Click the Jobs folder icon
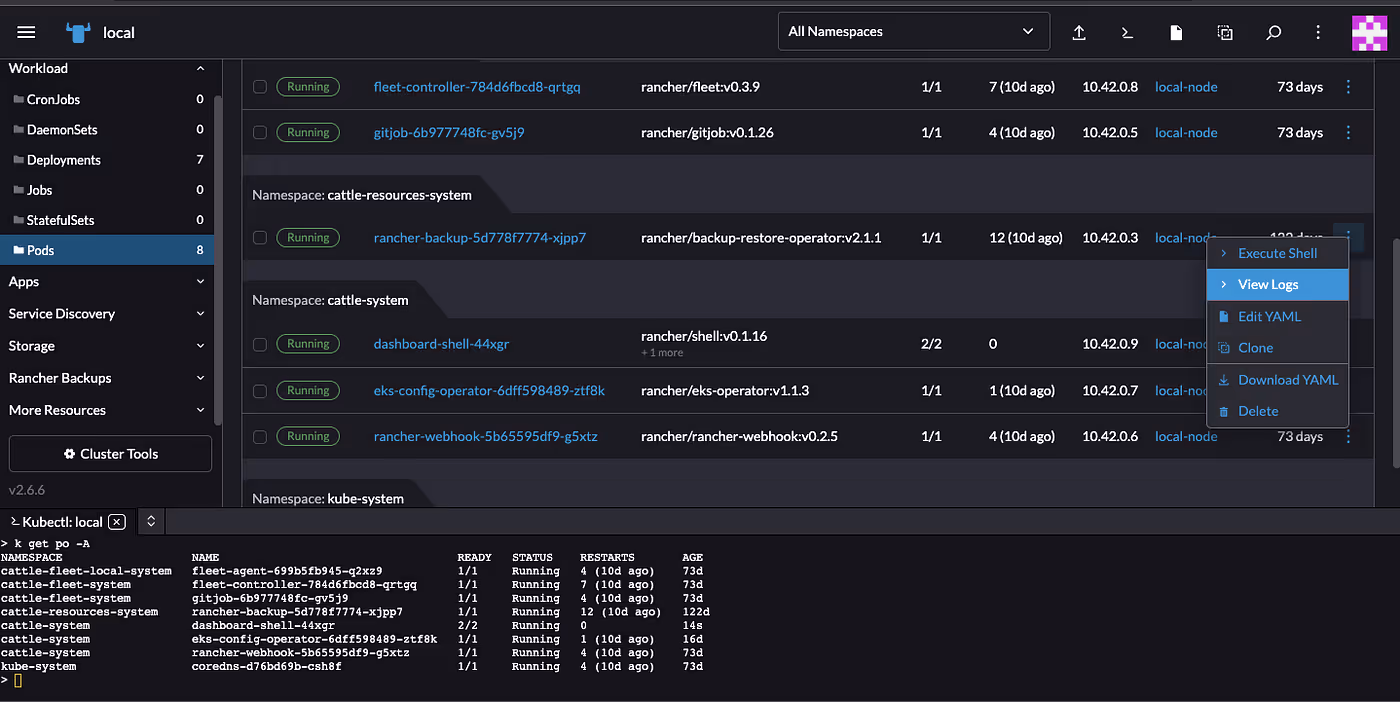 [x=18, y=190]
